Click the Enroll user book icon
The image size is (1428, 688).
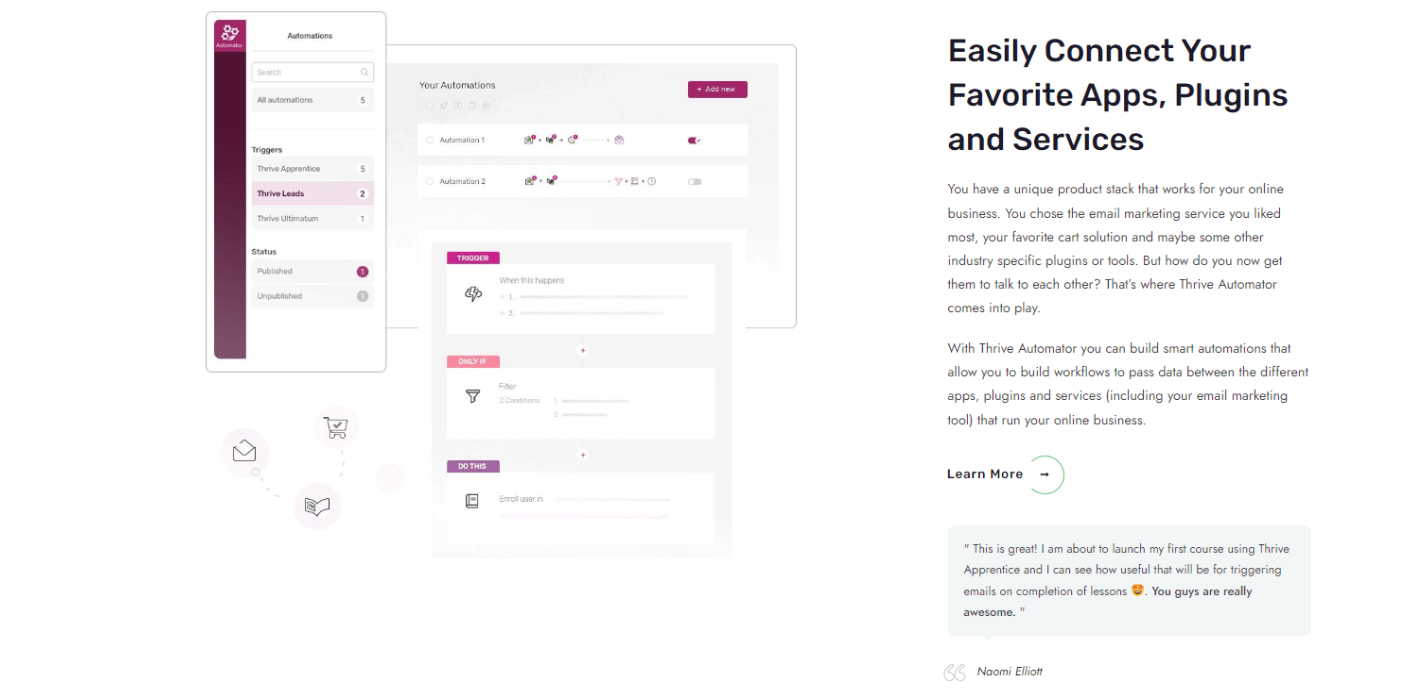(x=472, y=501)
